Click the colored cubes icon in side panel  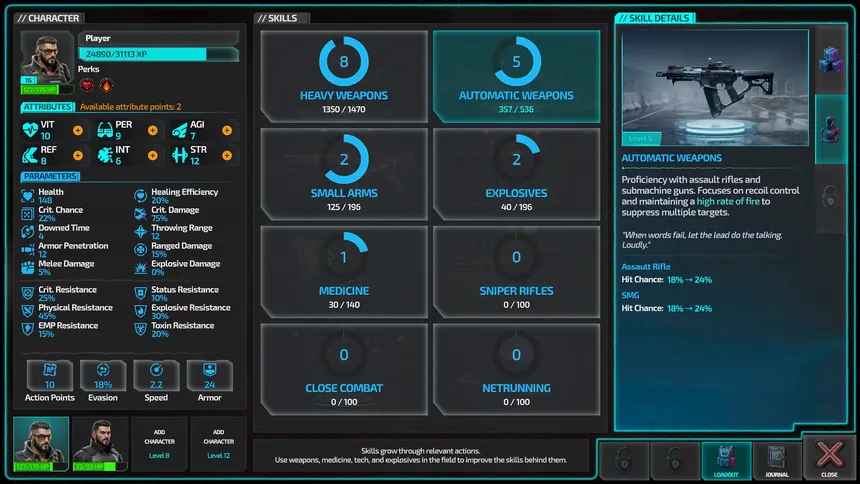pos(830,60)
